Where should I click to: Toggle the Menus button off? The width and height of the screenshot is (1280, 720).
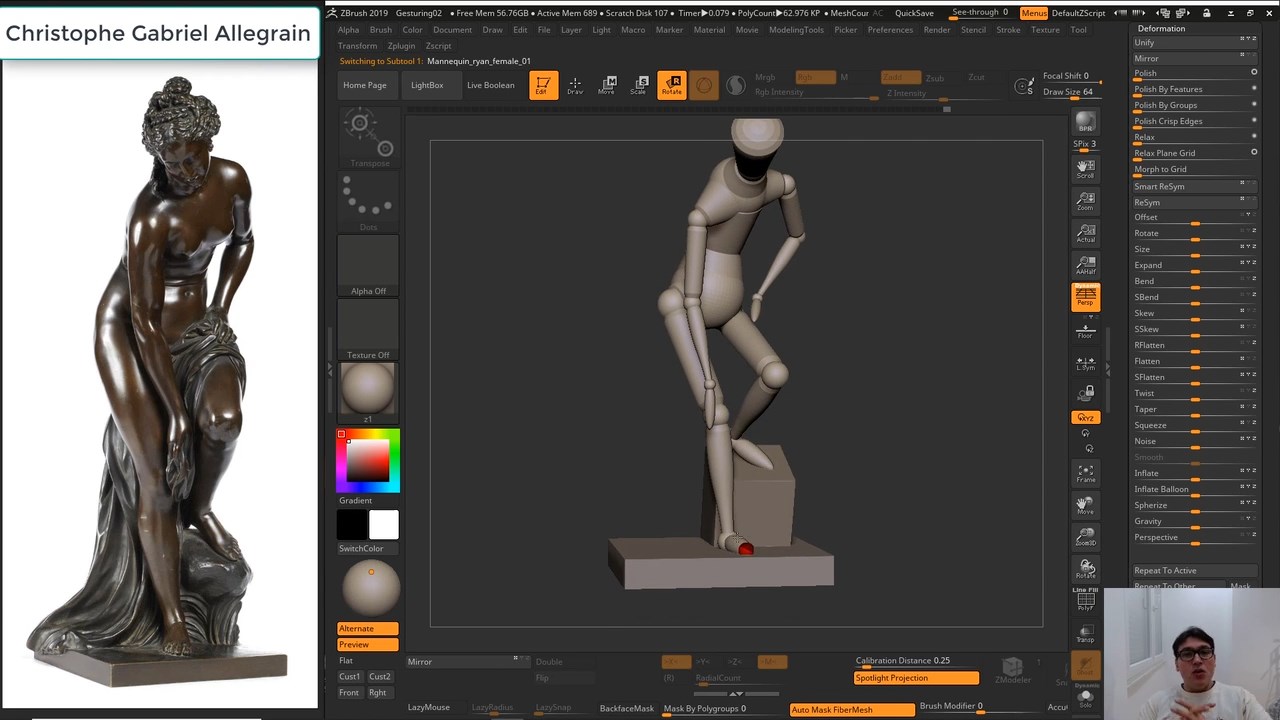[x=1033, y=13]
